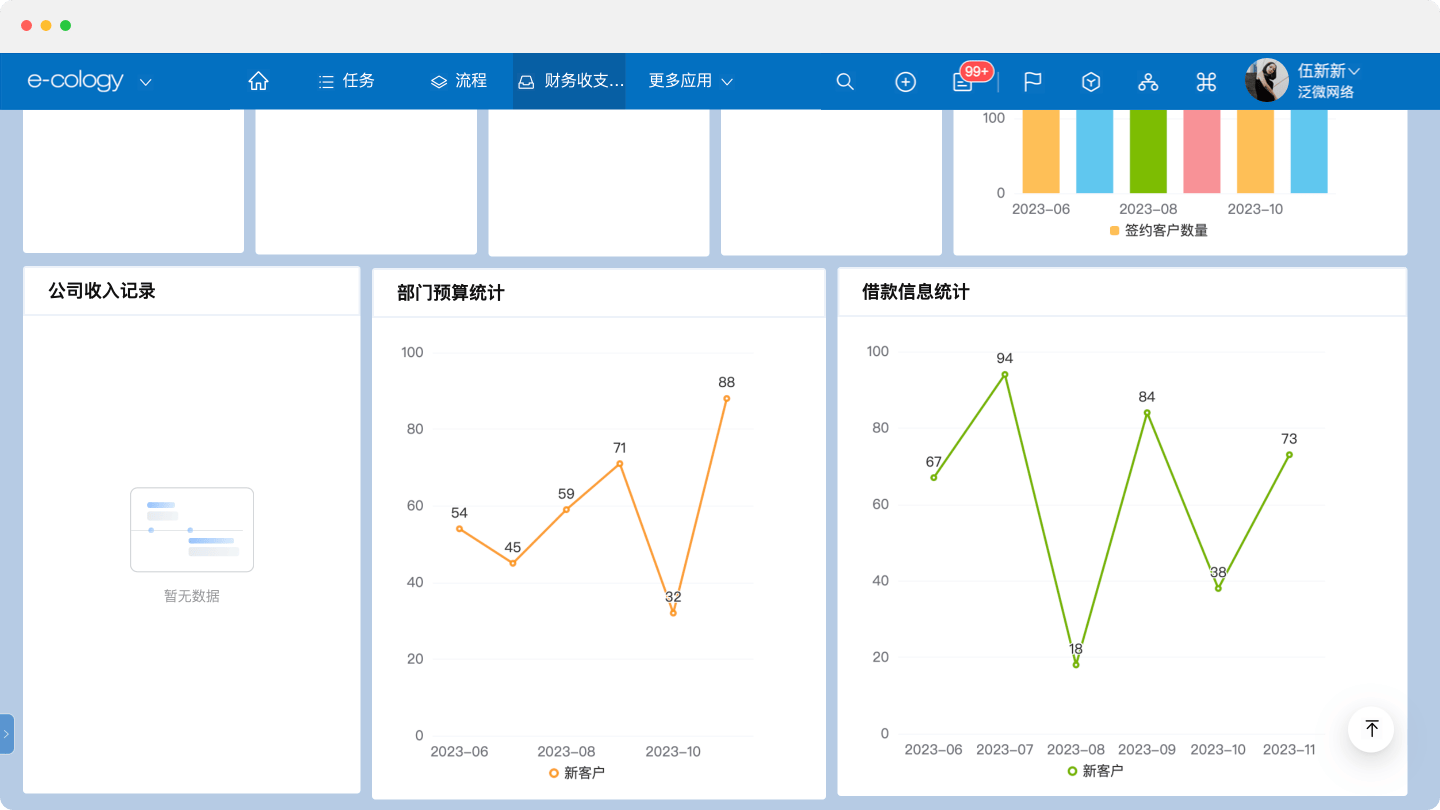This screenshot has width=1440, height=810.
Task: Click the back-to-top arrow button
Action: pyautogui.click(x=1372, y=729)
